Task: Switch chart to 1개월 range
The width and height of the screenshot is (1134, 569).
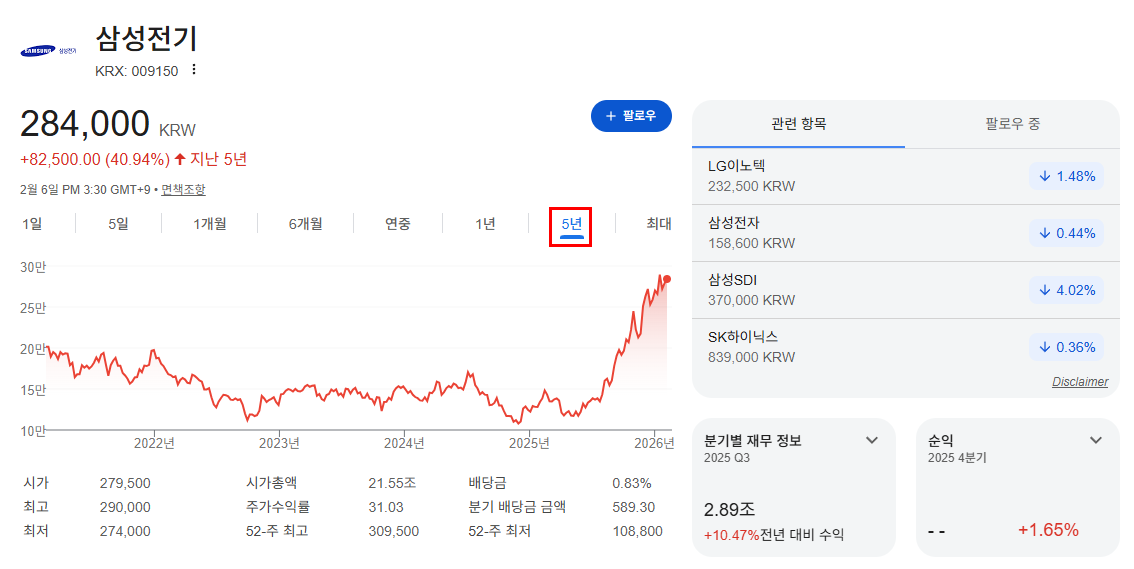Action: [x=210, y=224]
